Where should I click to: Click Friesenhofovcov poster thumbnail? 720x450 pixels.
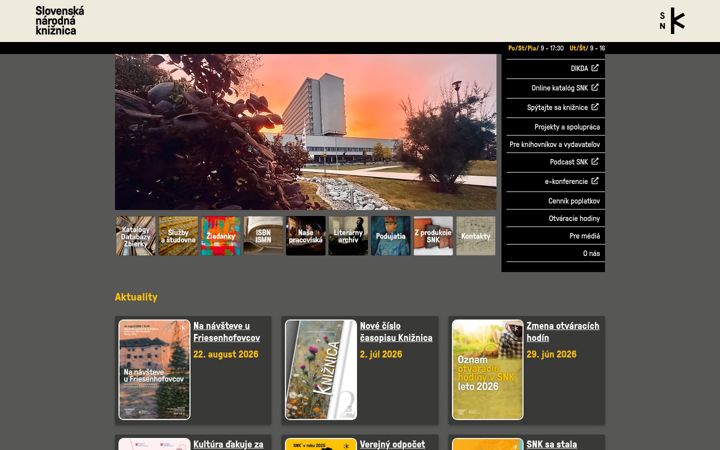click(x=154, y=370)
